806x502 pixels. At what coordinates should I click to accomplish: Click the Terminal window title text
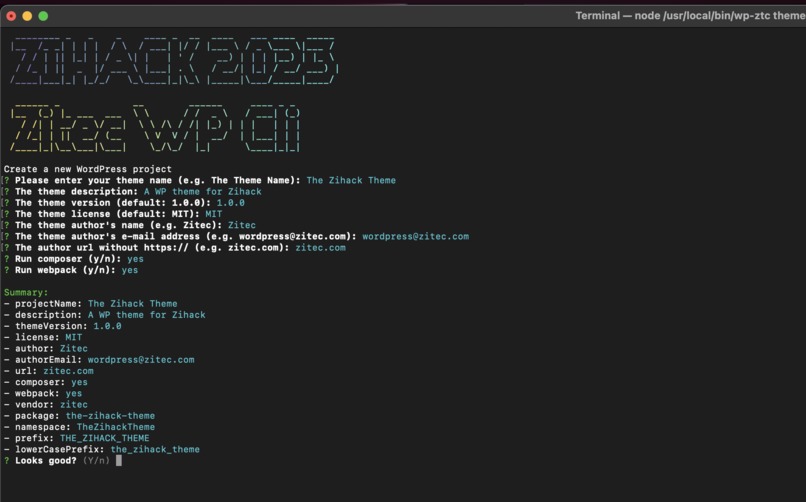(x=690, y=15)
